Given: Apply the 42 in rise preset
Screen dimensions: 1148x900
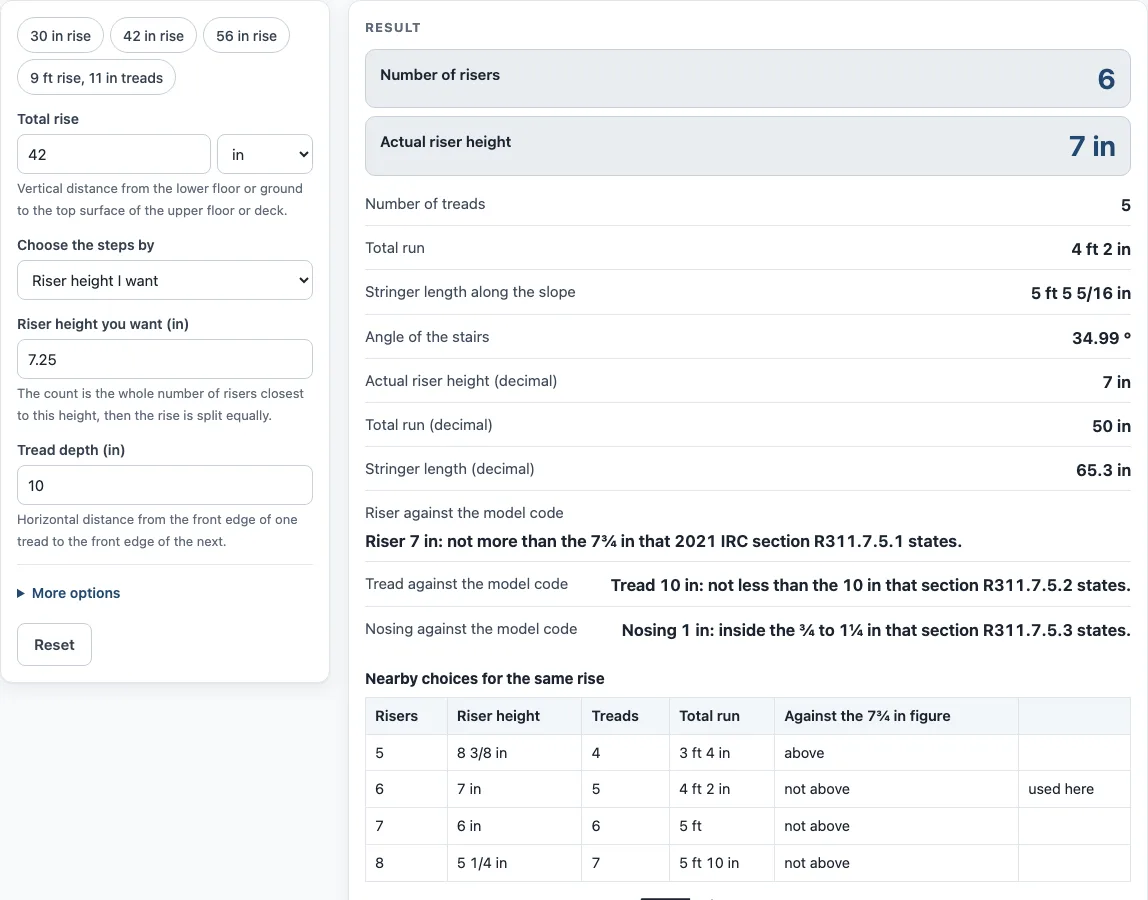Looking at the screenshot, I should [x=154, y=36].
